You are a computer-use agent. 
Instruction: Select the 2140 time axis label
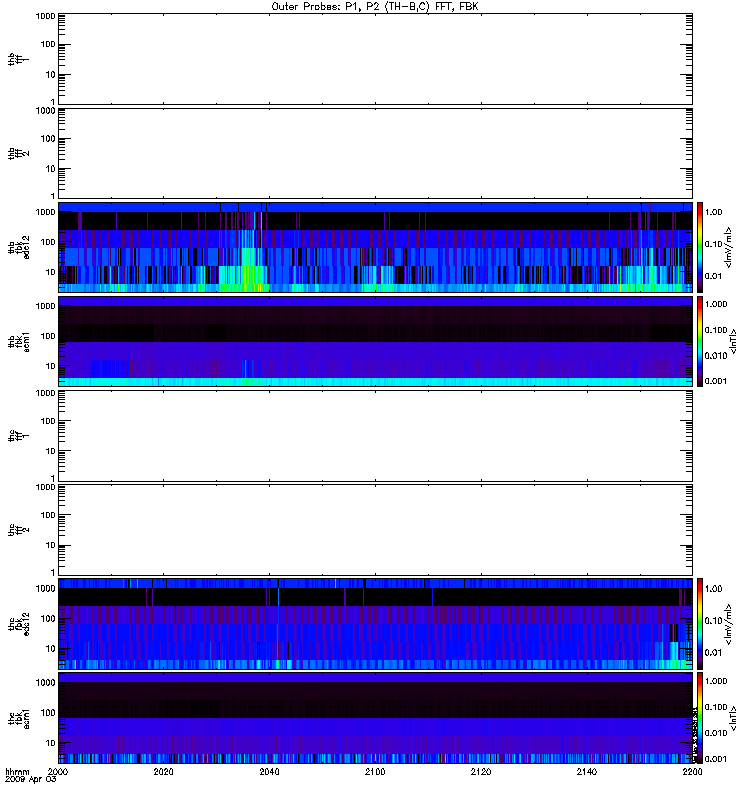(x=587, y=772)
